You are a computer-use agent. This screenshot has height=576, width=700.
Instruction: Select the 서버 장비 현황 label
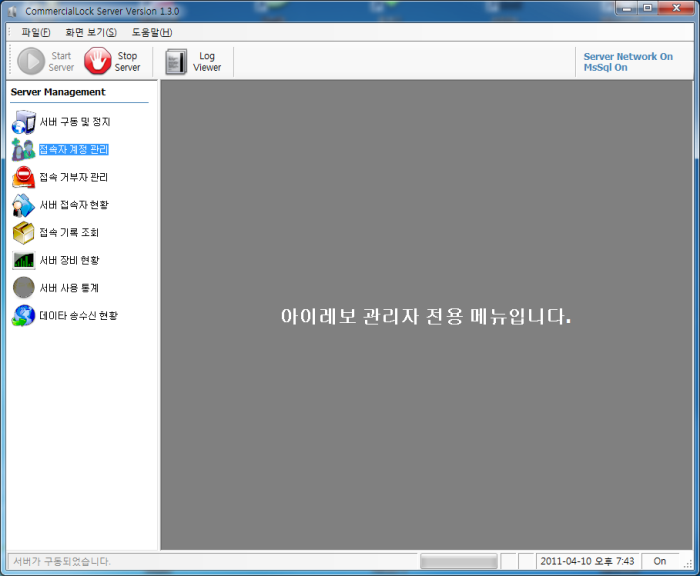click(70, 260)
